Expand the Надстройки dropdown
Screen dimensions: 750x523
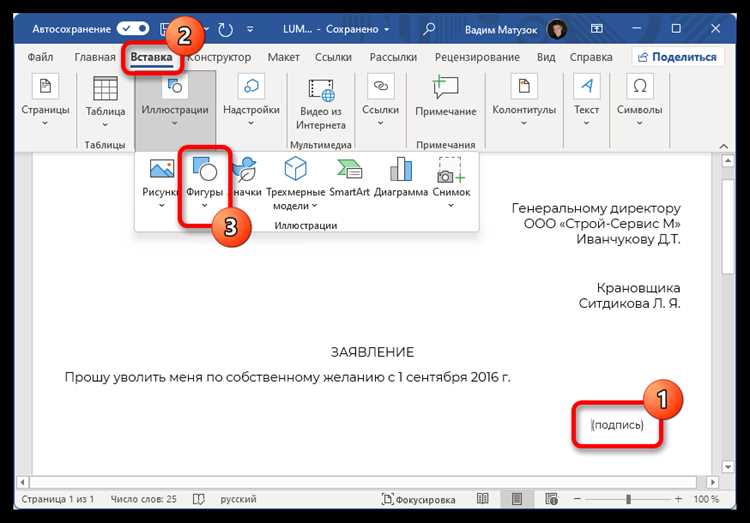(x=251, y=101)
